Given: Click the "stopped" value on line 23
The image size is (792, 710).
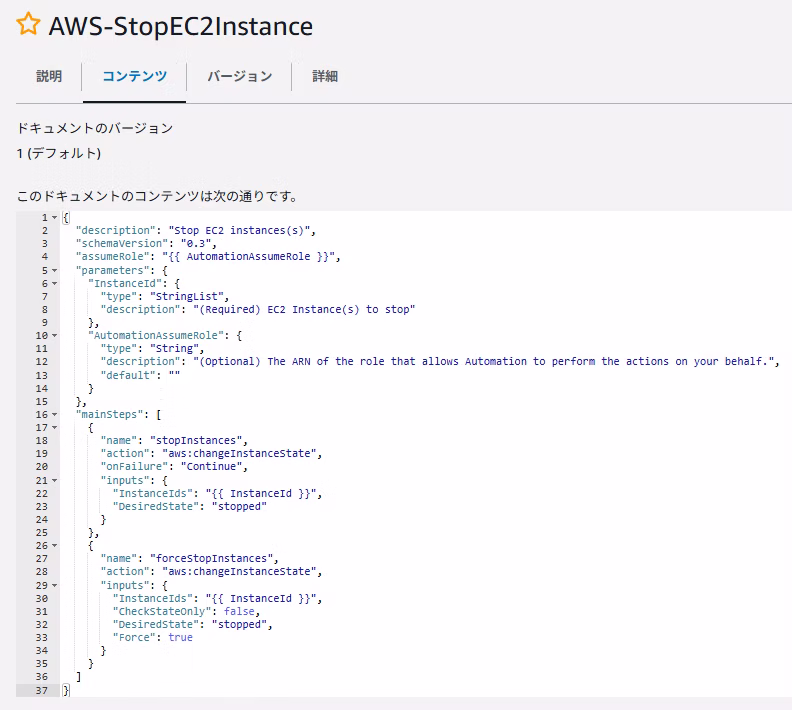Looking at the screenshot, I should tap(239, 506).
